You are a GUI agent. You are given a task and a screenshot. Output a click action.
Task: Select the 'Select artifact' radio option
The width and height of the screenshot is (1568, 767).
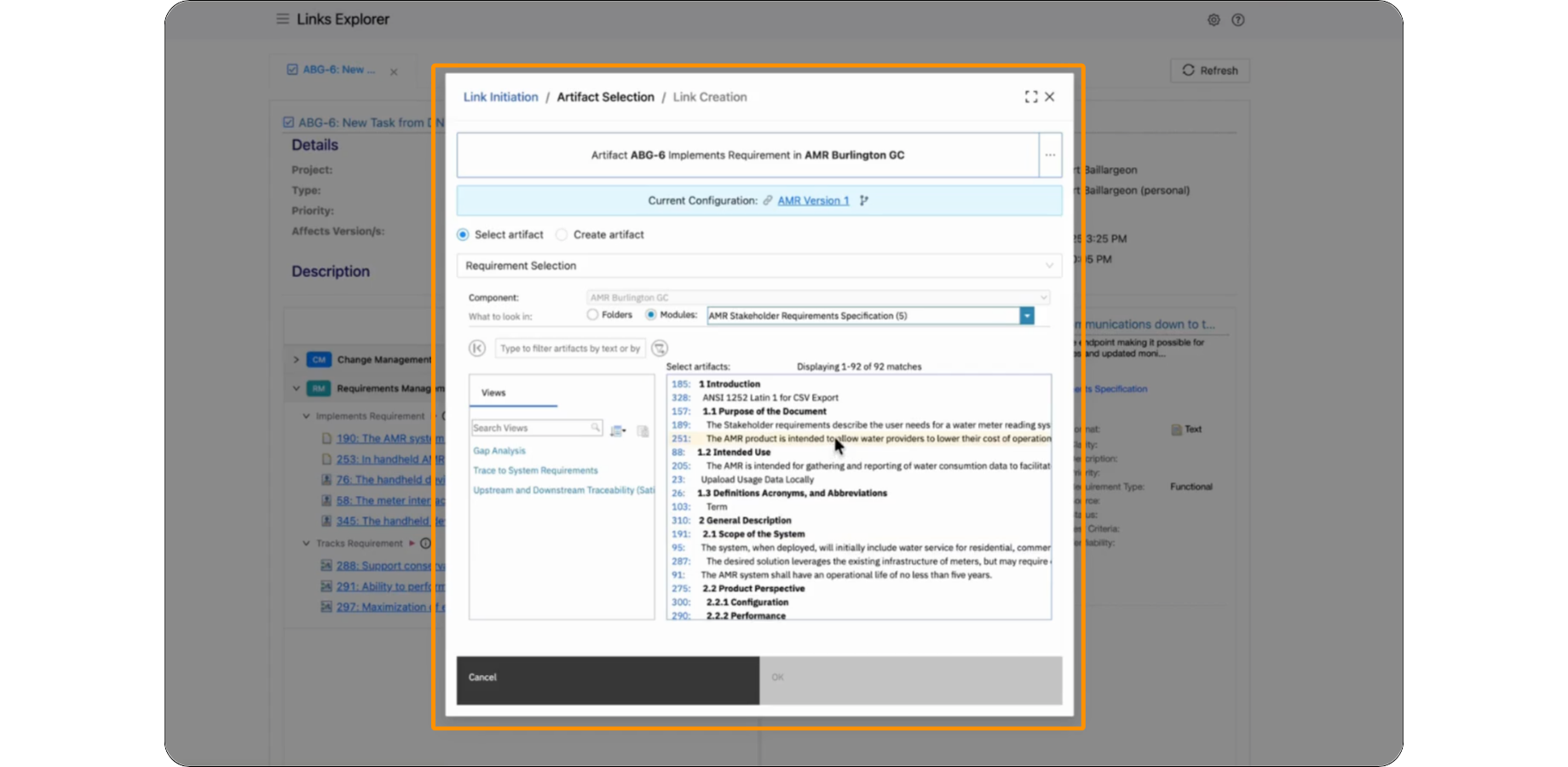[463, 234]
